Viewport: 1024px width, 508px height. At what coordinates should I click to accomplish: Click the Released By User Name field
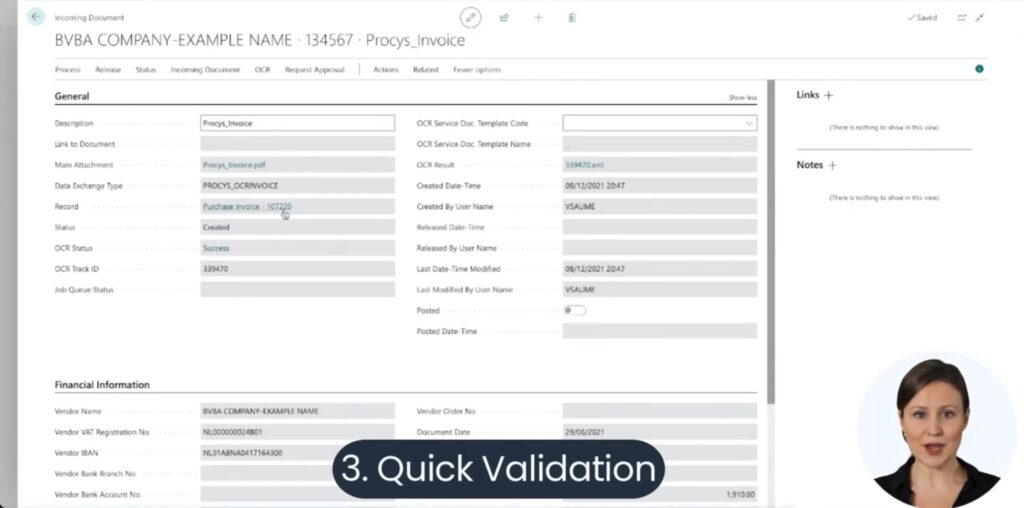(x=660, y=248)
